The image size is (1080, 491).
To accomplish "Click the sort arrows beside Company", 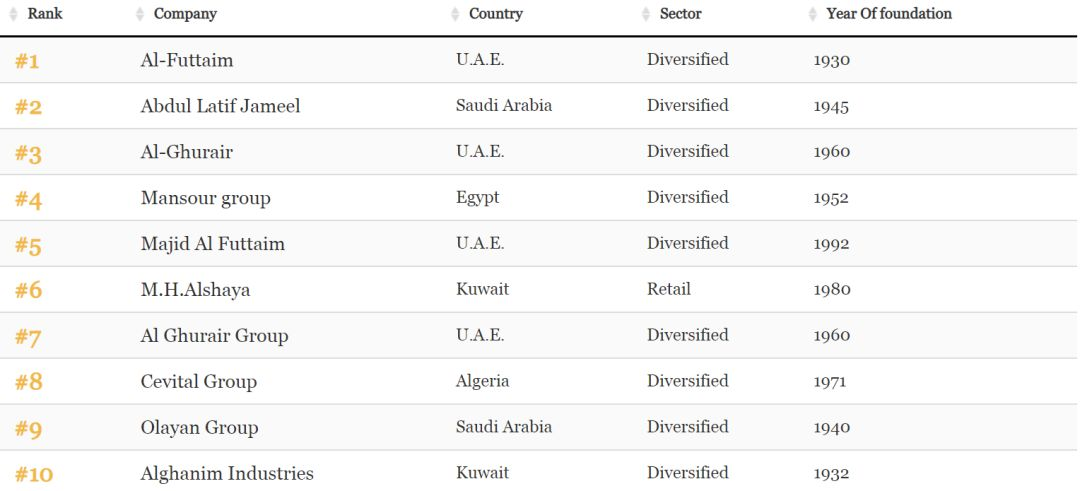I will click(140, 14).
